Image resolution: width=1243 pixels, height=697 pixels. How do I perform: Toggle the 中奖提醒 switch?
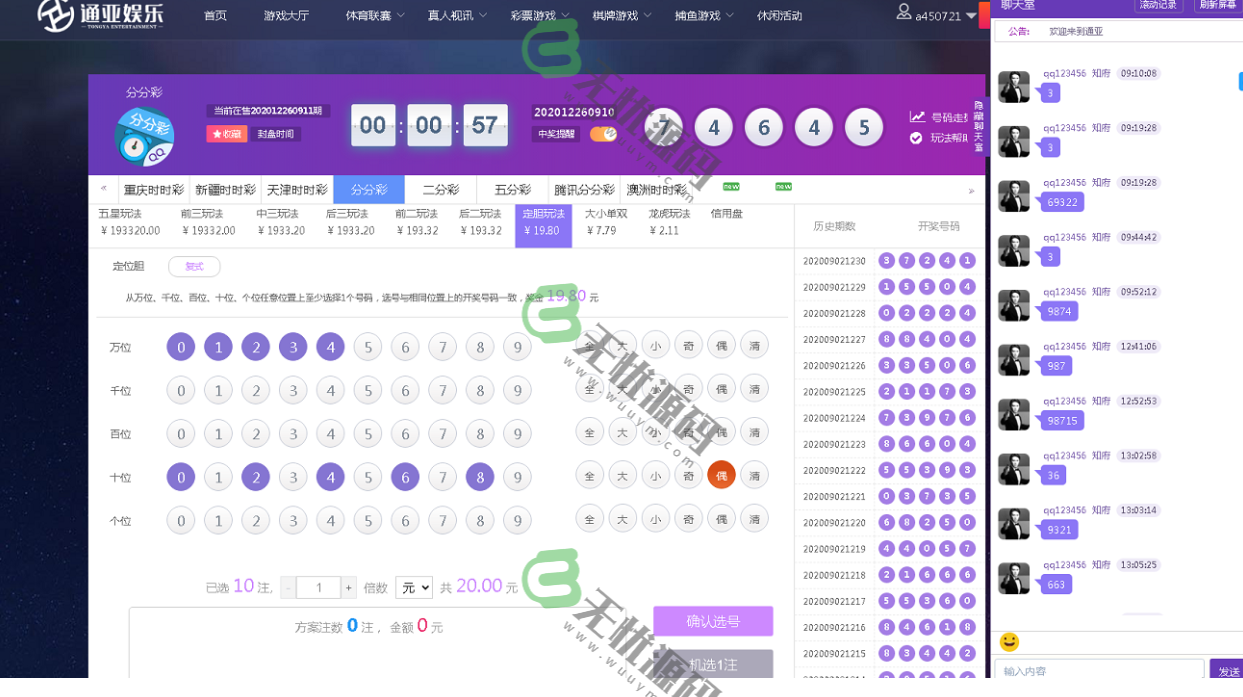point(603,134)
